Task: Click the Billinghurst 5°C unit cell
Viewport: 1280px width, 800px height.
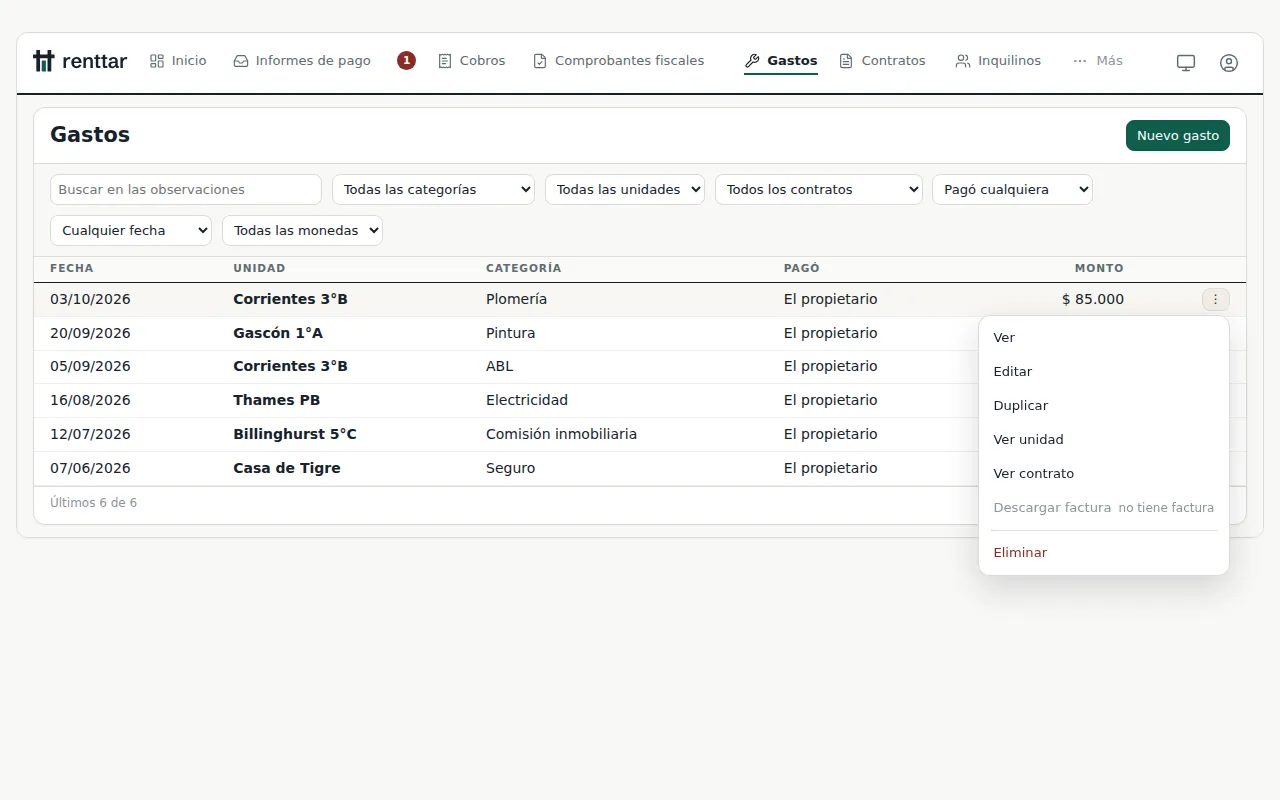Action: pos(295,434)
